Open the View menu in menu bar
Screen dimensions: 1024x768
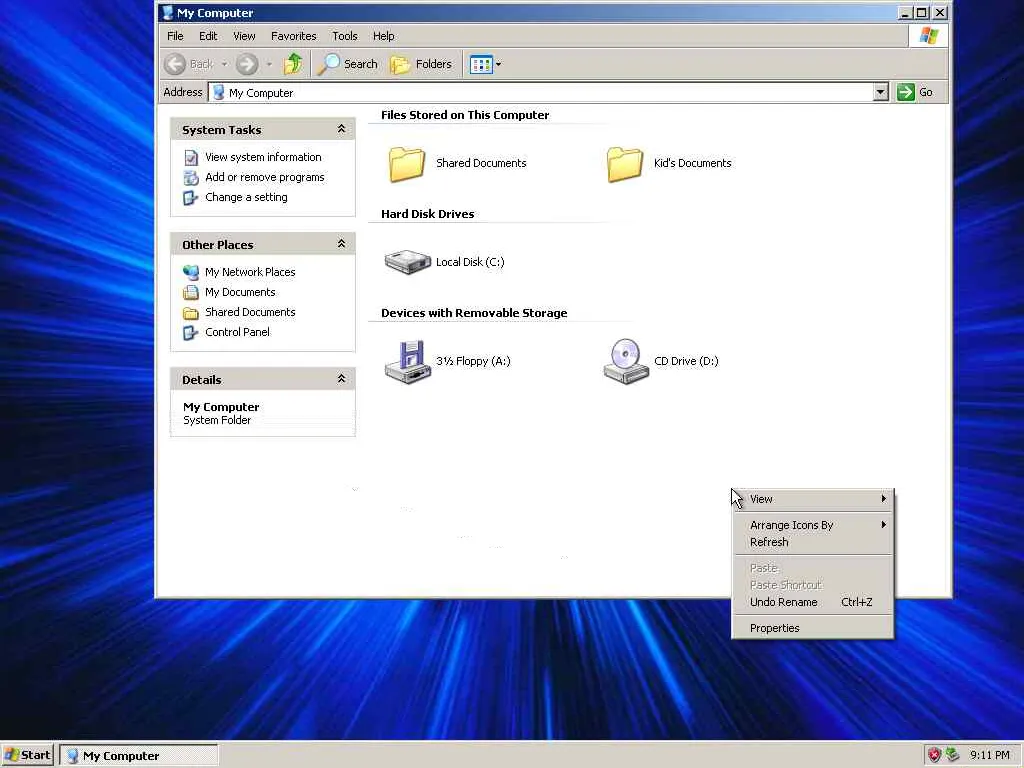click(x=244, y=36)
